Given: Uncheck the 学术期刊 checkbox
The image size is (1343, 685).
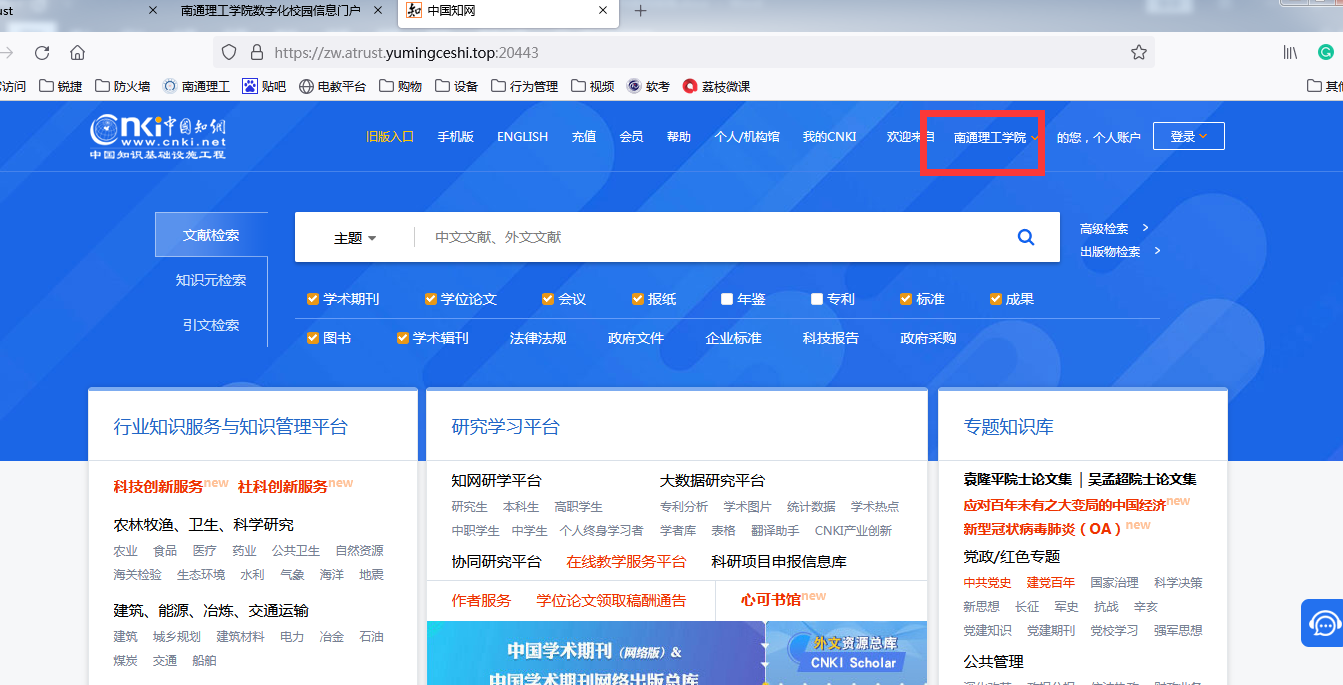Looking at the screenshot, I should click(313, 299).
